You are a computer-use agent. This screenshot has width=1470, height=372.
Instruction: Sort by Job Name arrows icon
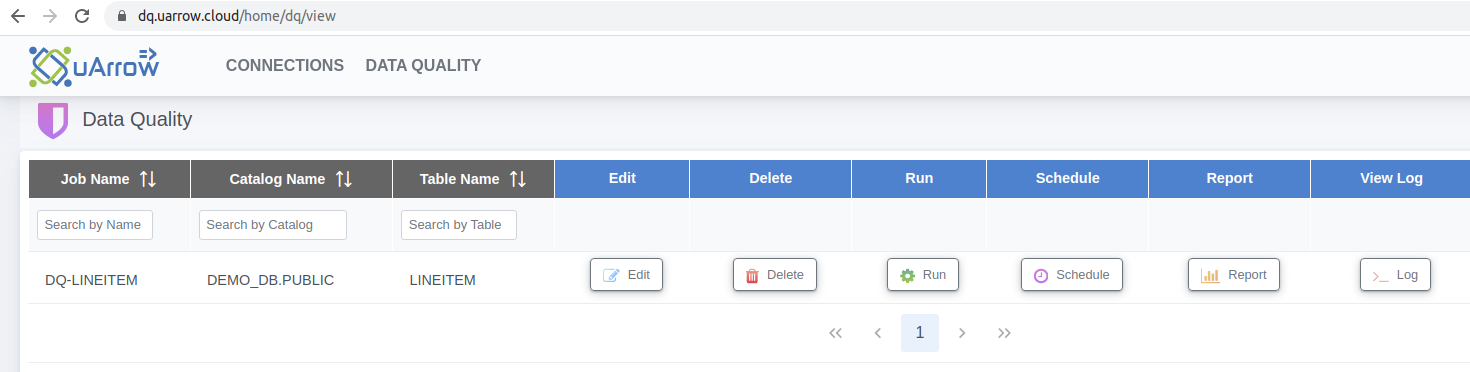pos(148,179)
